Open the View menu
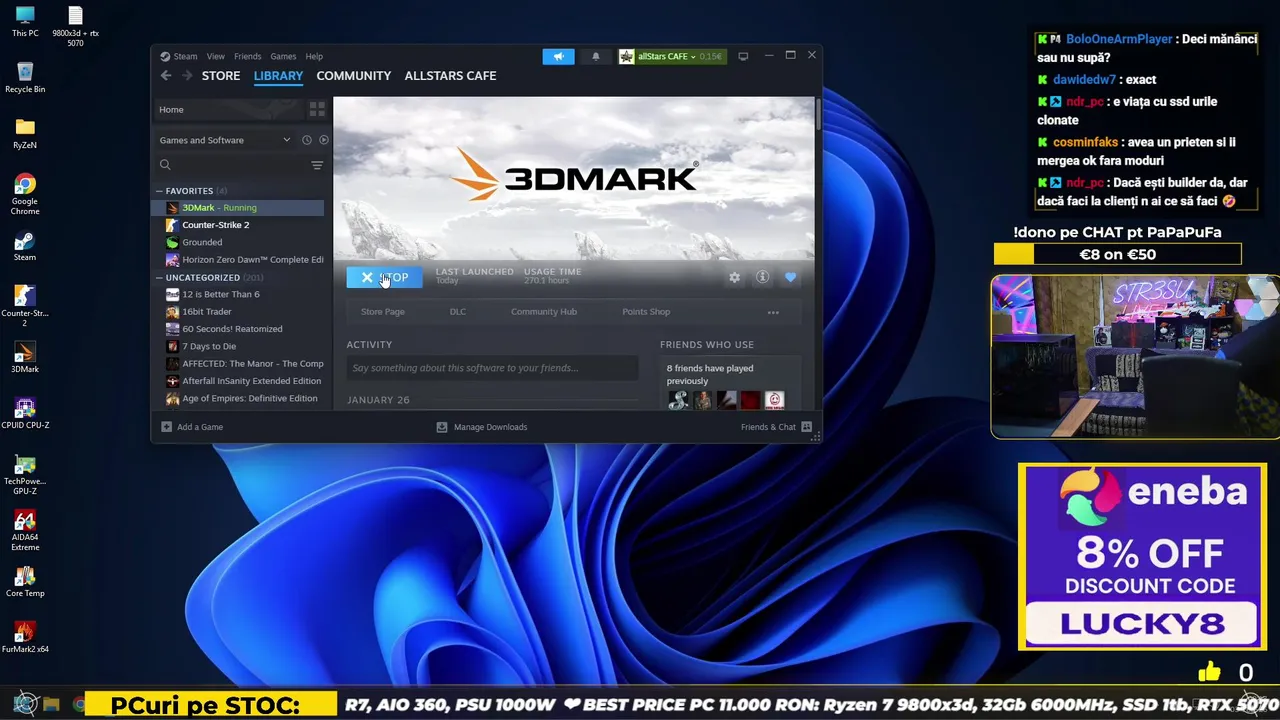The height and width of the screenshot is (720, 1280). [216, 56]
